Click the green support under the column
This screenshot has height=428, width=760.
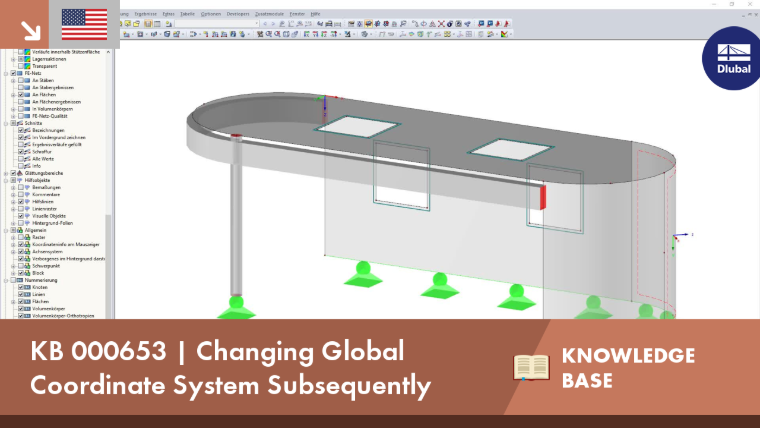[236, 308]
